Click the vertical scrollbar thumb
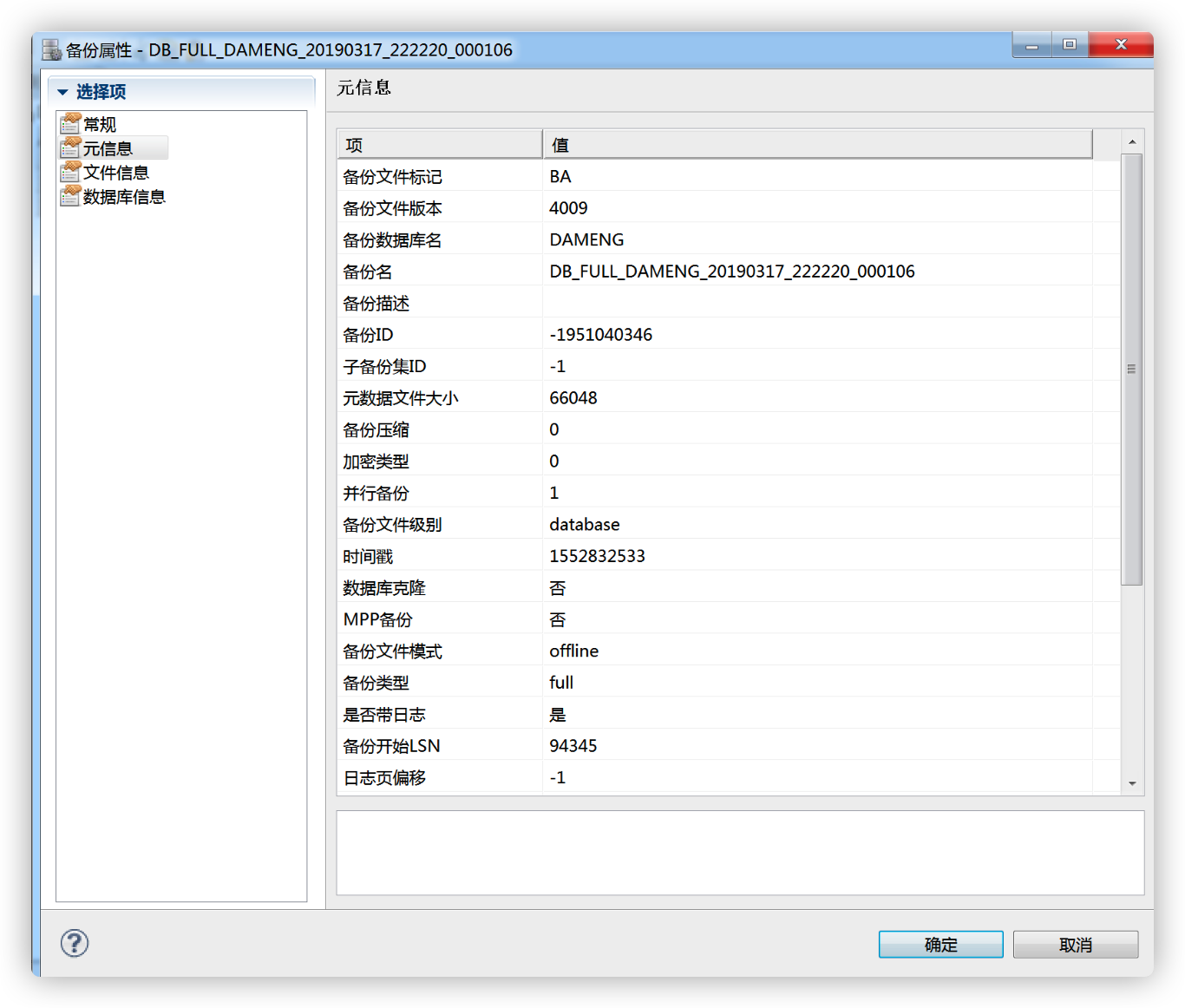Screen dimensions: 1185x1008 1132,370
